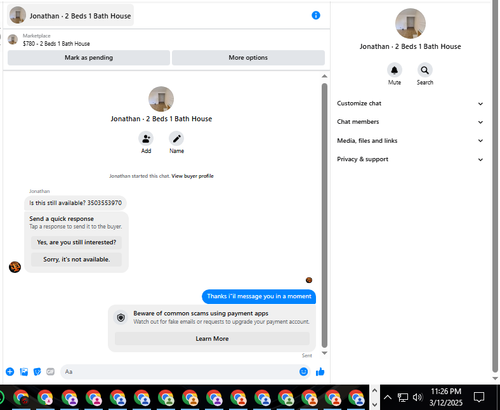Click the large profile photo in right panel
500x410 pixels.
pos(410,24)
